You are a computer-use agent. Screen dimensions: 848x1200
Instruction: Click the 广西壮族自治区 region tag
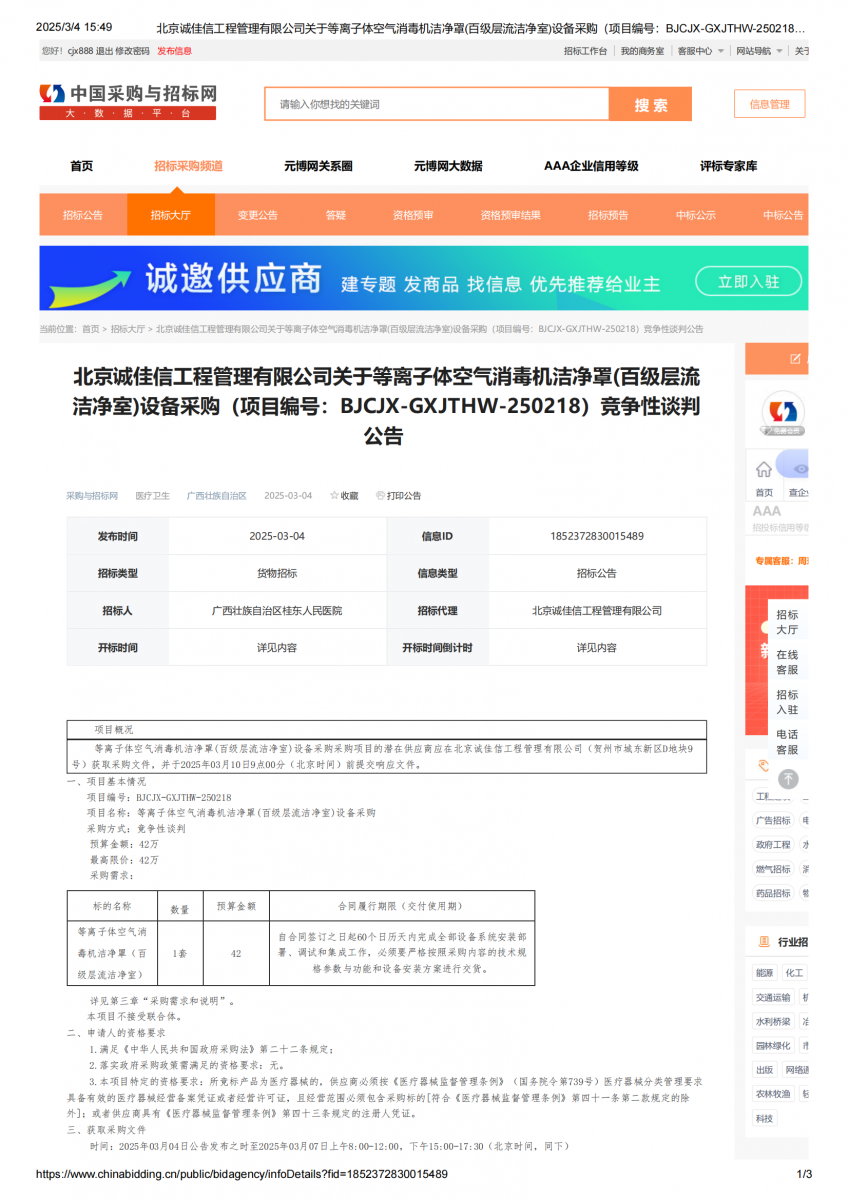(x=217, y=496)
